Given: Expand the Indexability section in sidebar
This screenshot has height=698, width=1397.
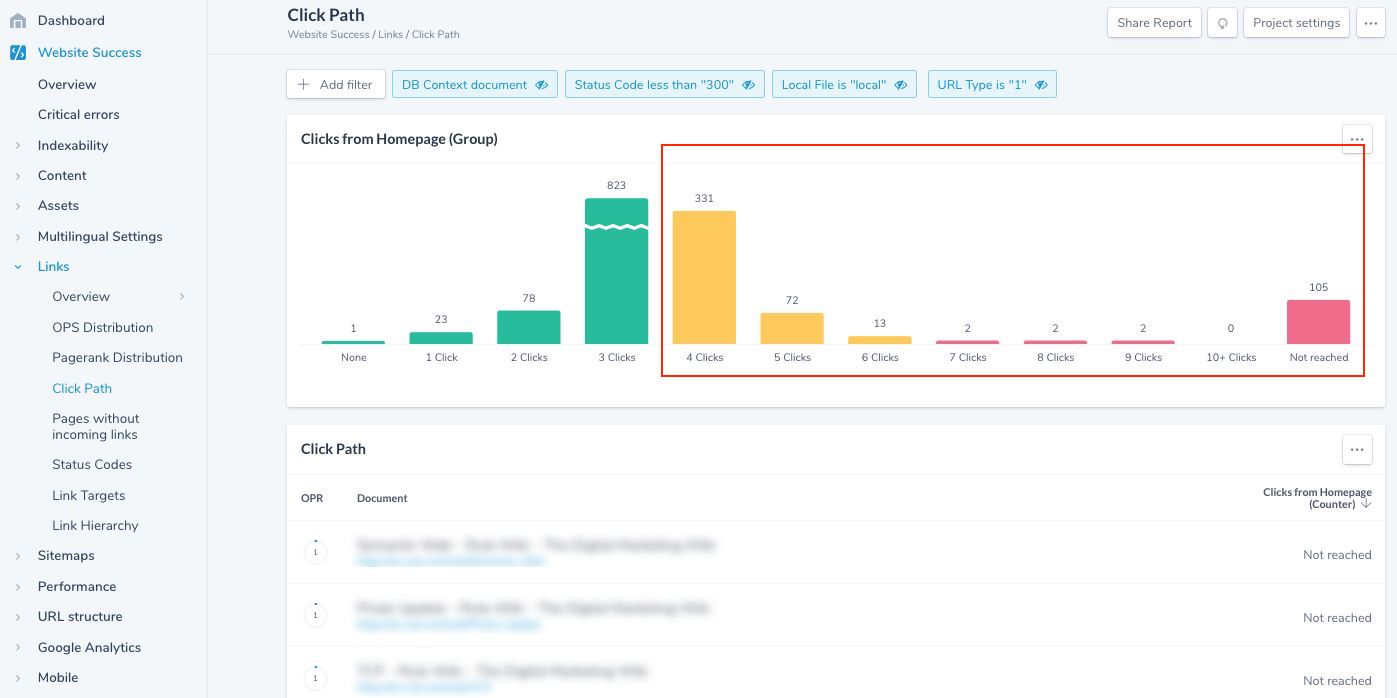Looking at the screenshot, I should point(17,145).
